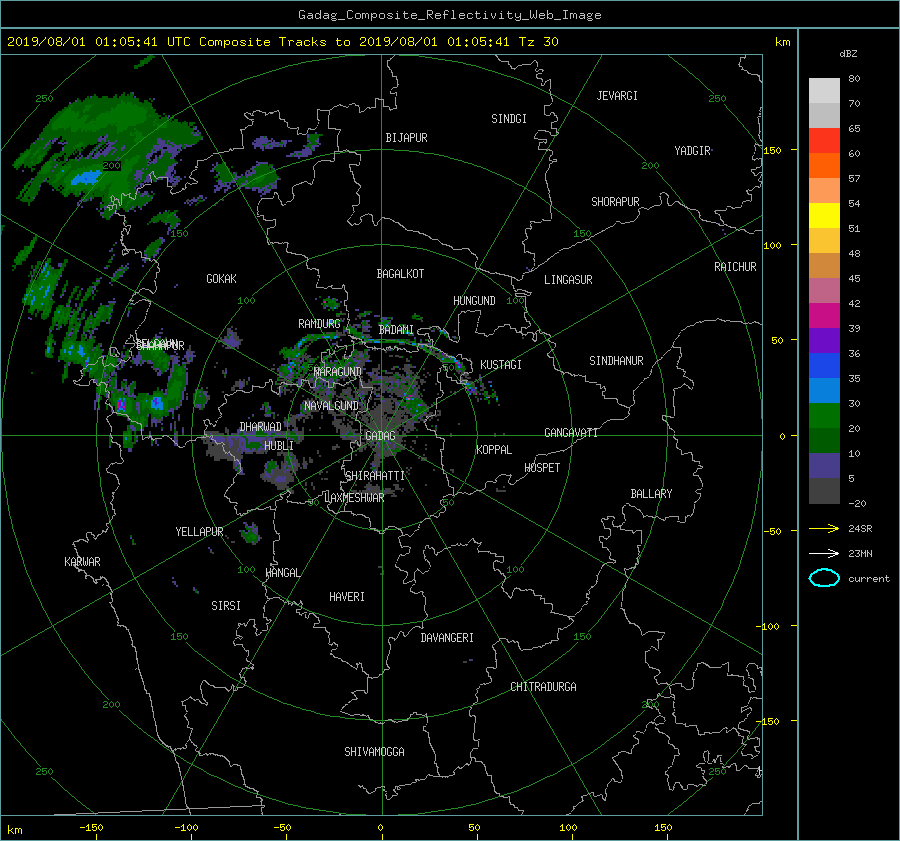Click the BAGALKOT city label
The width and height of the screenshot is (900, 841).
pyautogui.click(x=400, y=274)
